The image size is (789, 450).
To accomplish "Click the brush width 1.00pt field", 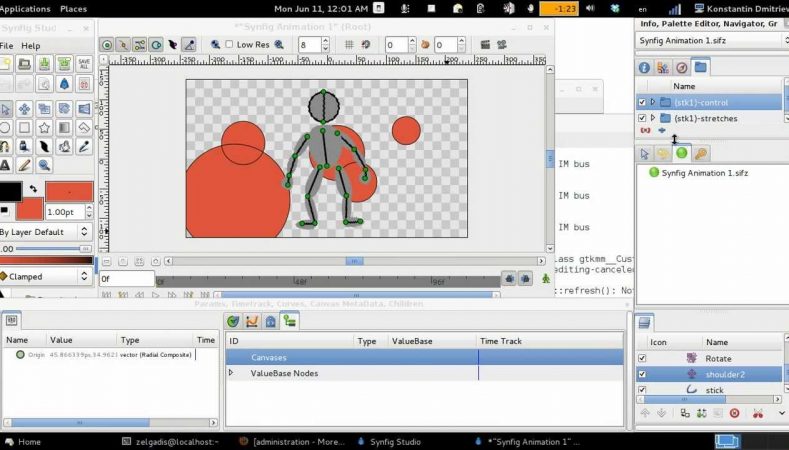I will click(62, 212).
